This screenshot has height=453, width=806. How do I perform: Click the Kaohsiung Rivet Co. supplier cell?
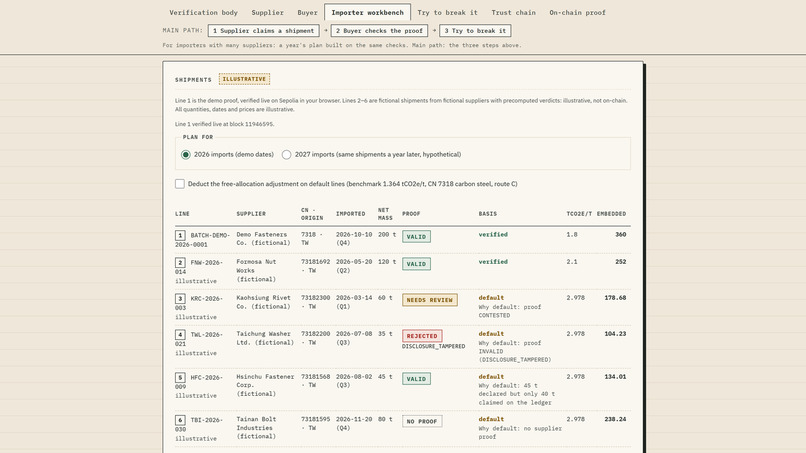(x=263, y=302)
